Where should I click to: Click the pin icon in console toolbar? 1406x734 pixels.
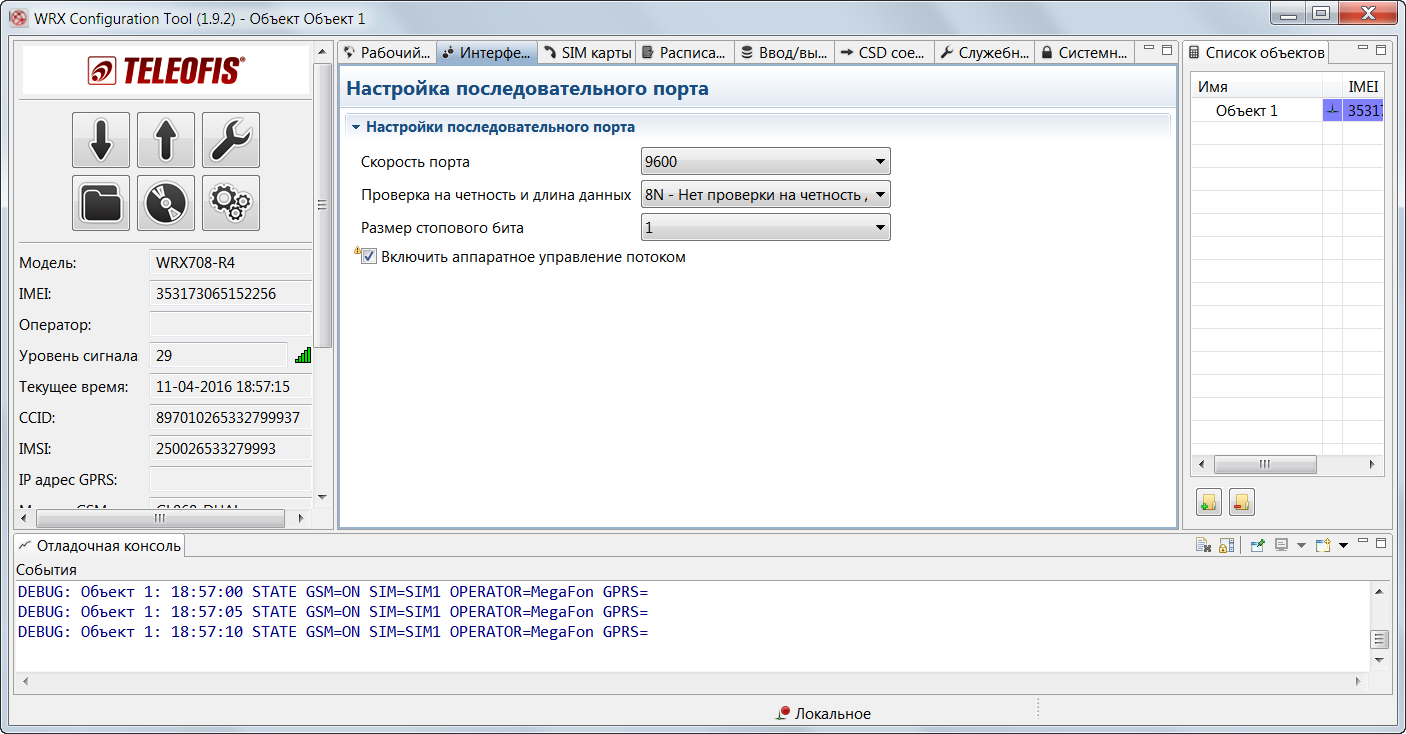pos(1257,545)
